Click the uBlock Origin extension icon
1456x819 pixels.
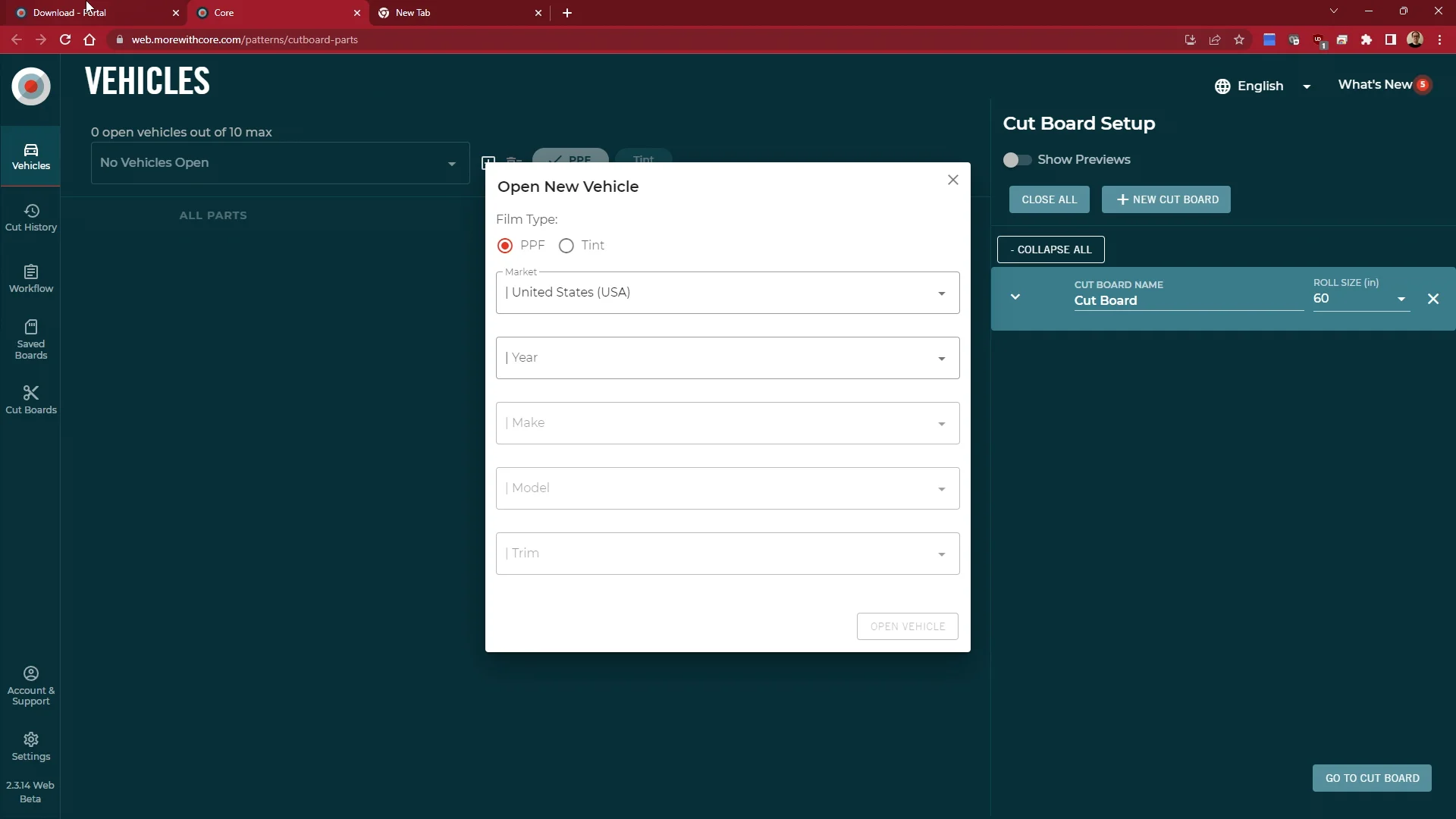click(x=1318, y=40)
